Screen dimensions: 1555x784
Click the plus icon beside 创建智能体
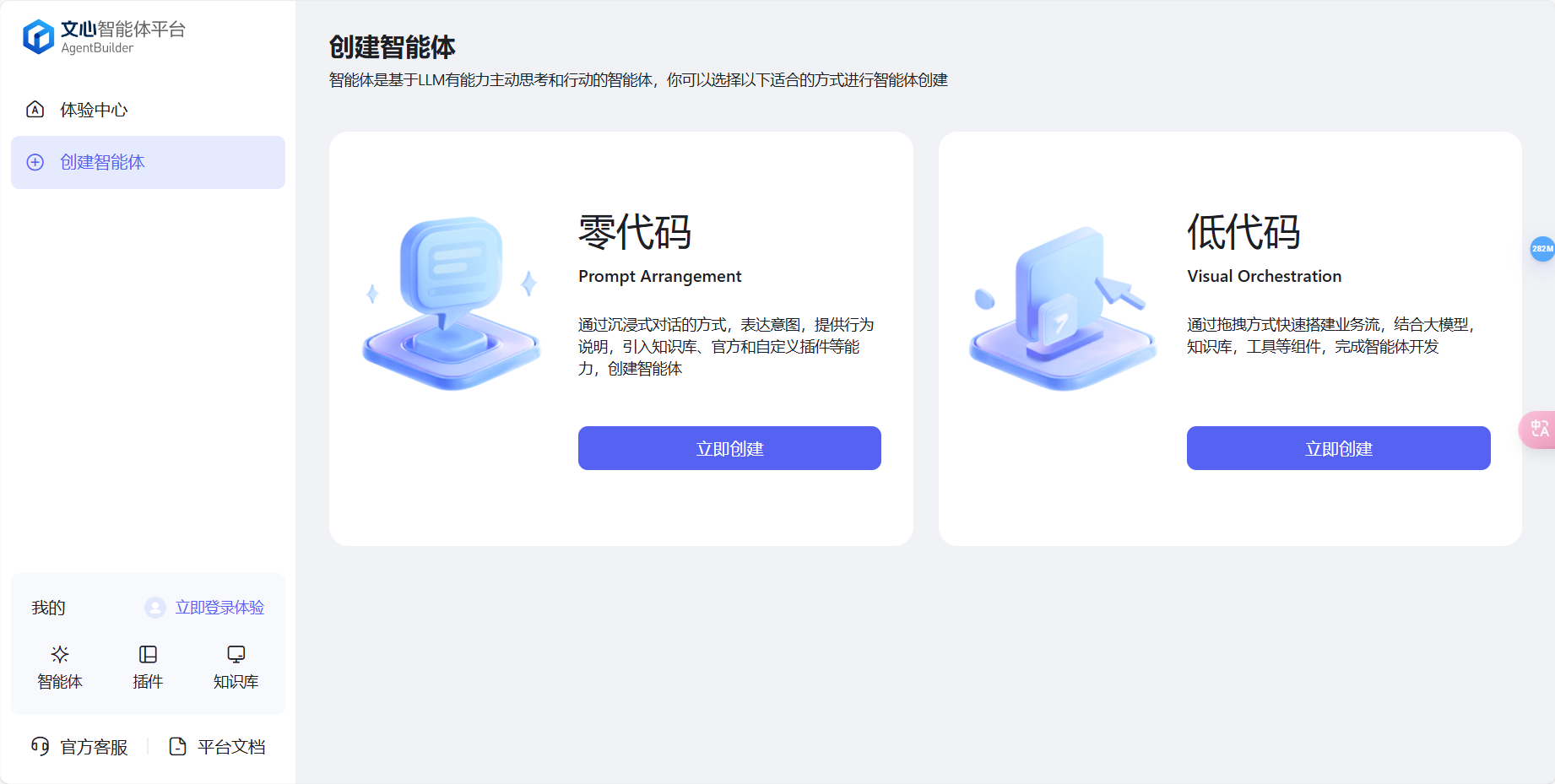point(35,162)
